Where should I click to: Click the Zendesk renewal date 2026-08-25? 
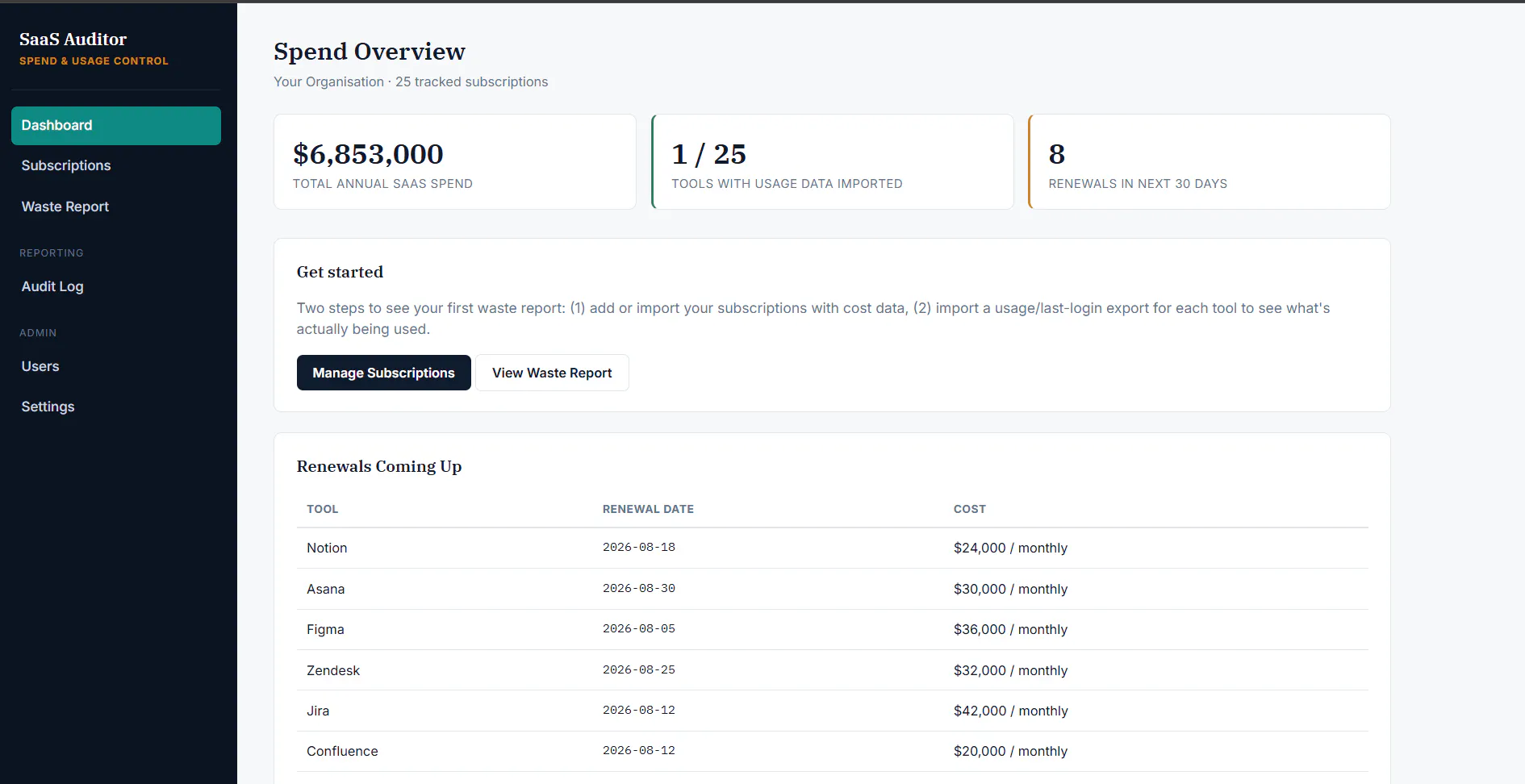[x=639, y=669]
